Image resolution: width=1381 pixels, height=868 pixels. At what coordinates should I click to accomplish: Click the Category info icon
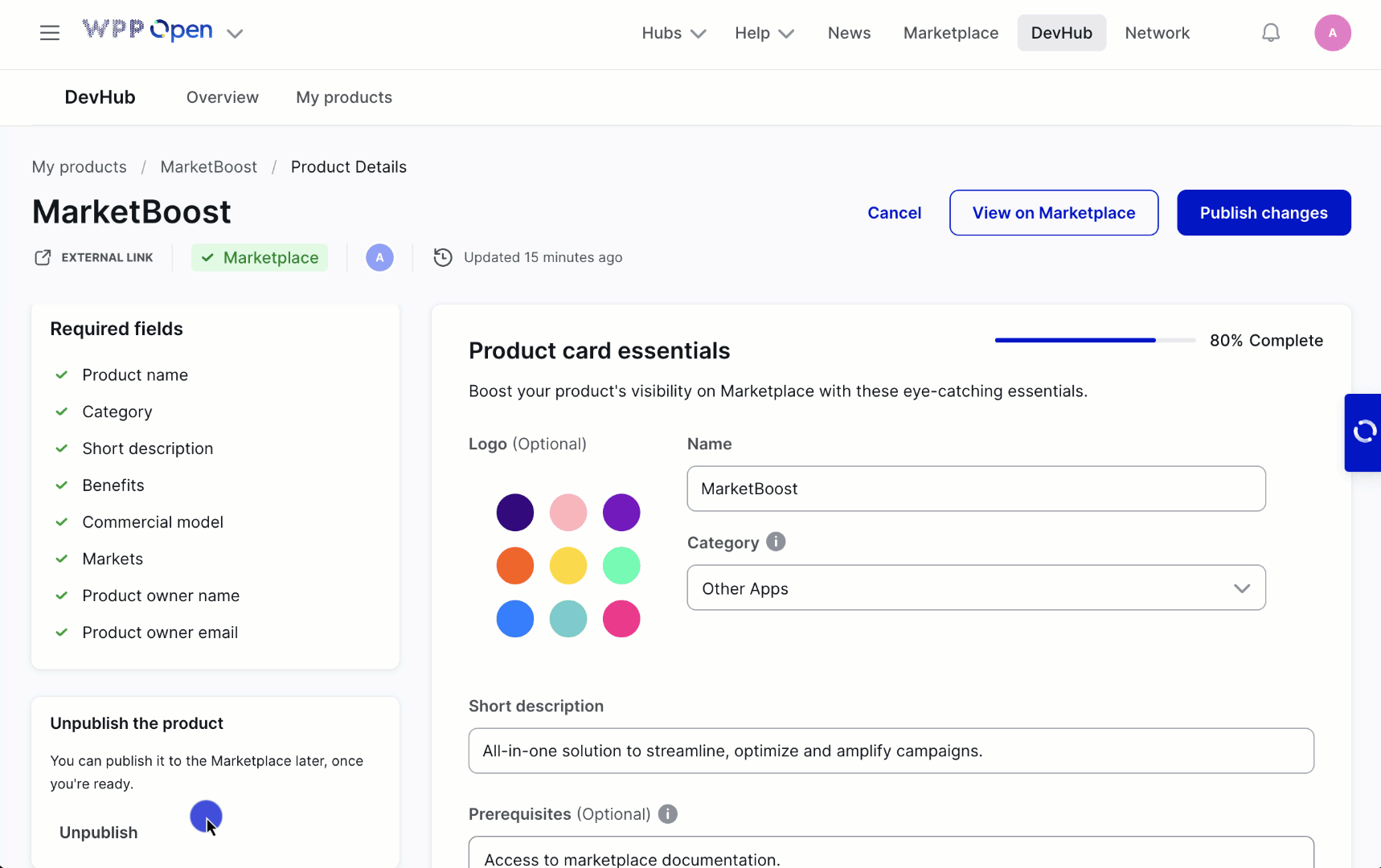pos(776,542)
